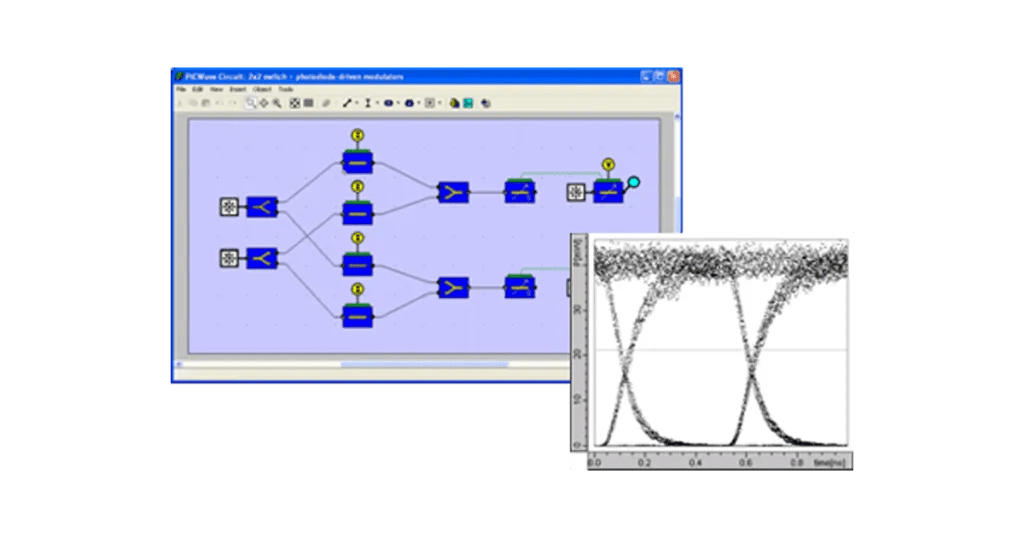Screen dimensions: 1024x538
Task: Click the PICWave Circuit window title bar
Action: tap(426, 76)
